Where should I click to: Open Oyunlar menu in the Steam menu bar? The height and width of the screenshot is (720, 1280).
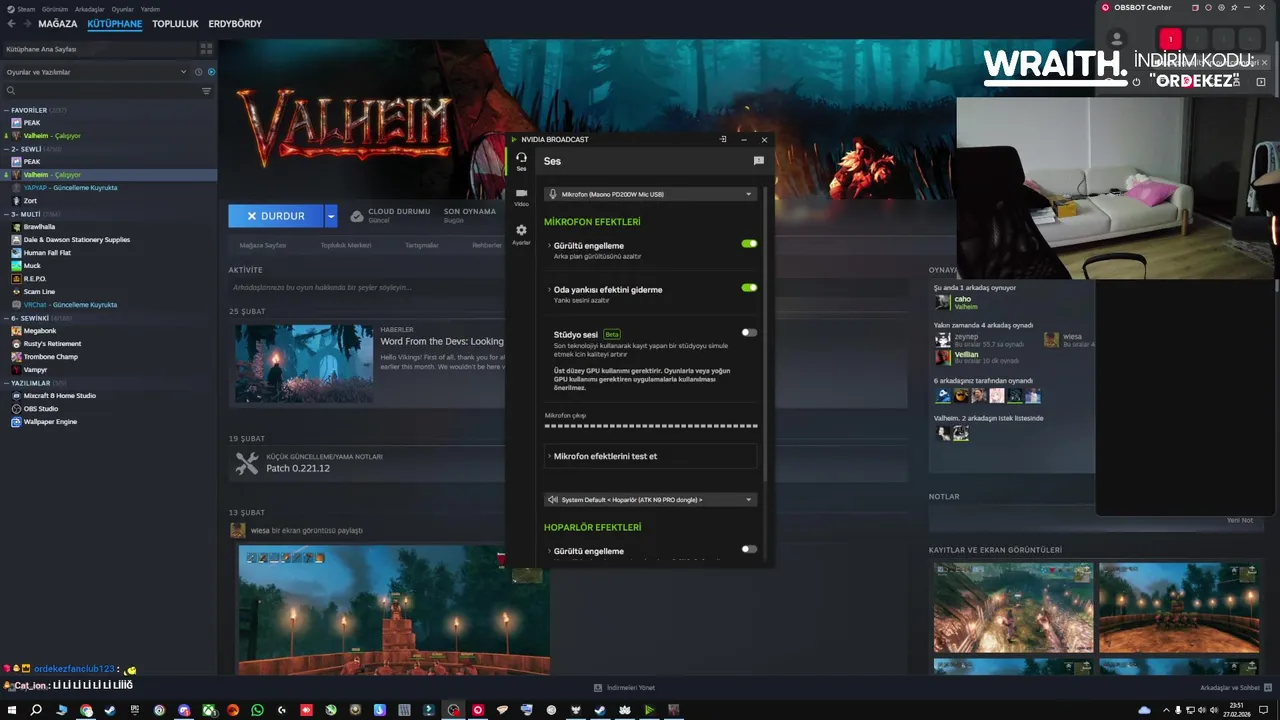click(x=123, y=9)
